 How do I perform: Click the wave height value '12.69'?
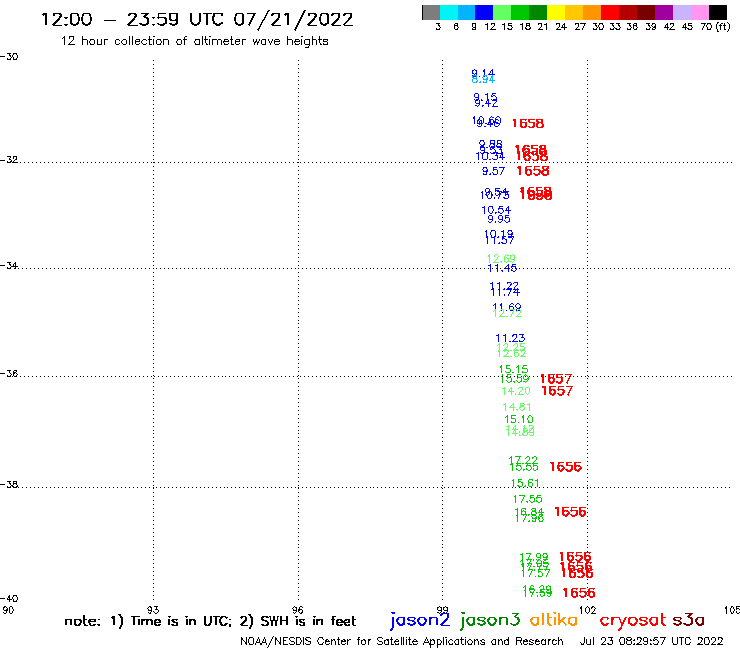pyautogui.click(x=501, y=258)
